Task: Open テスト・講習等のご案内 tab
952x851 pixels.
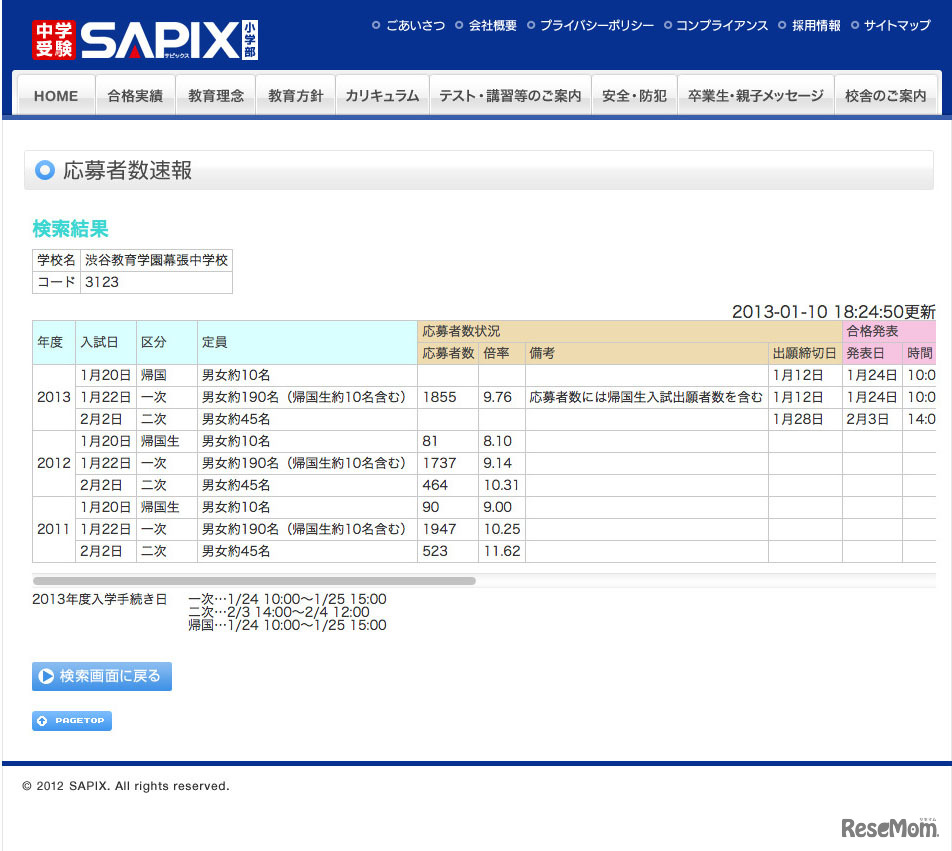Action: (510, 96)
